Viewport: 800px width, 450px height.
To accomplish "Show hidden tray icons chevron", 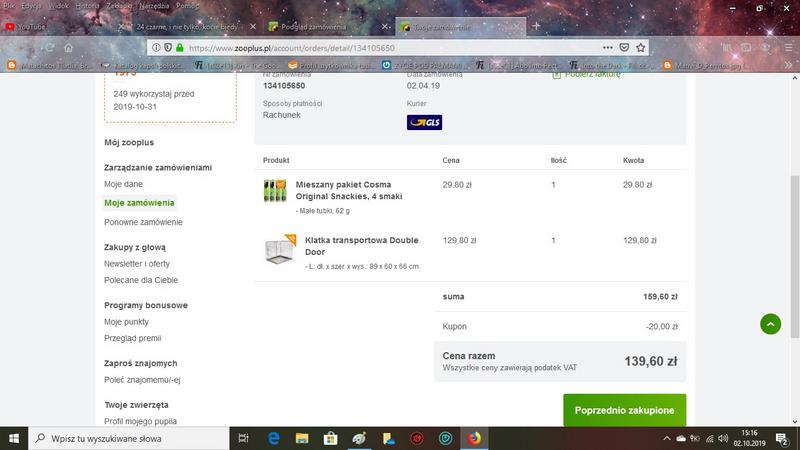I will [x=667, y=438].
